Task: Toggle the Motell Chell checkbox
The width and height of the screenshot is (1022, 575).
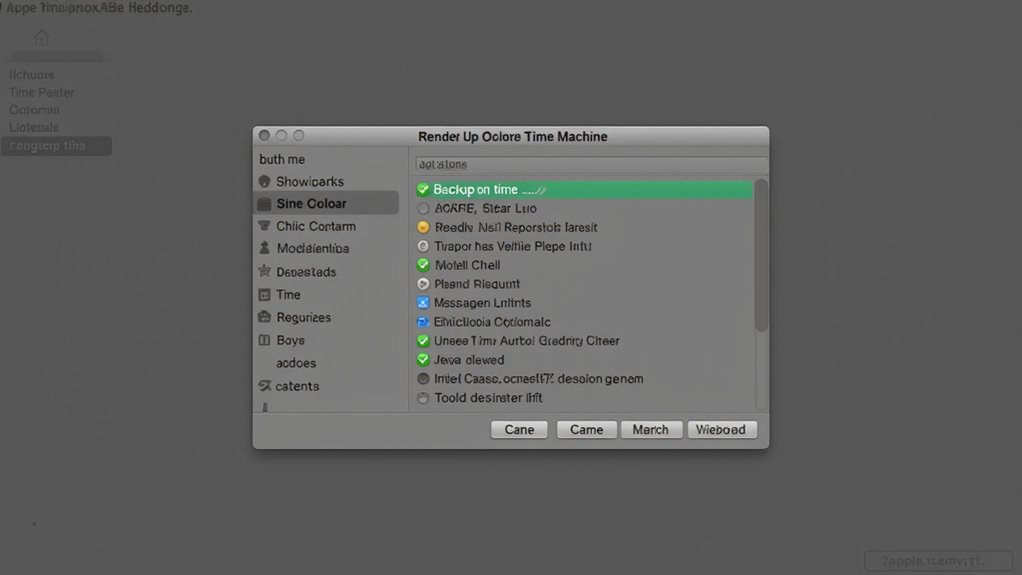Action: pos(423,265)
